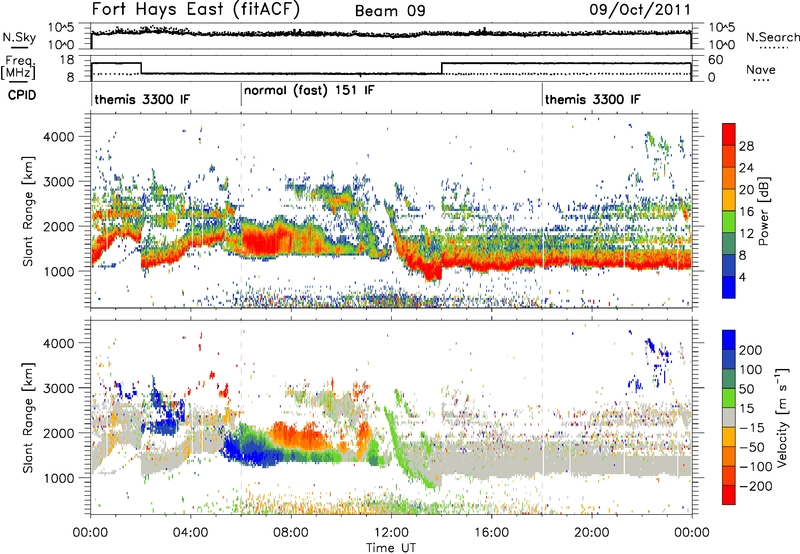Click "Slant Range [km]" label of Power panel
The image size is (800, 554).
coord(28,212)
